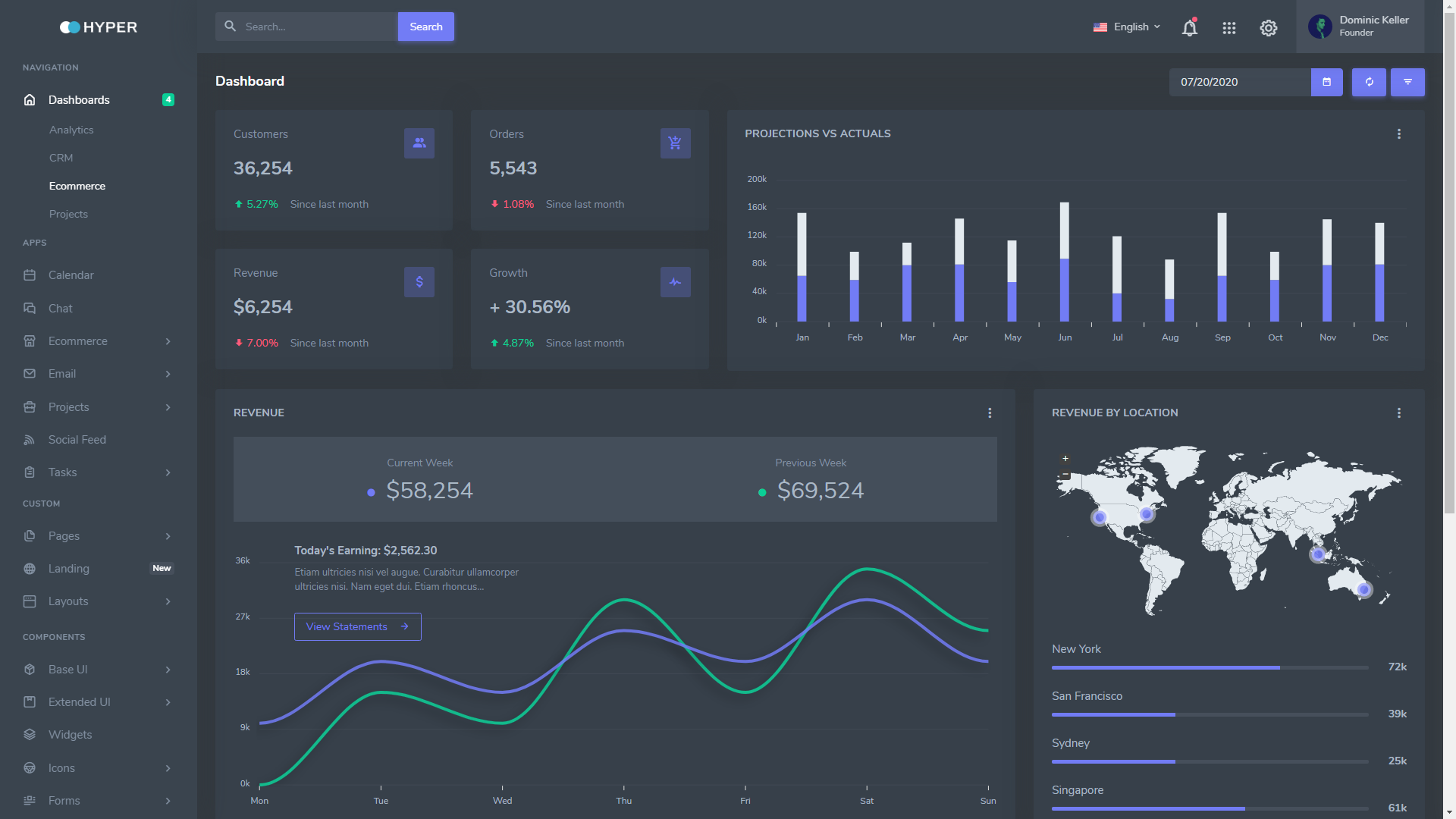Zoom in on the world map
The image size is (1456, 819).
[1065, 459]
